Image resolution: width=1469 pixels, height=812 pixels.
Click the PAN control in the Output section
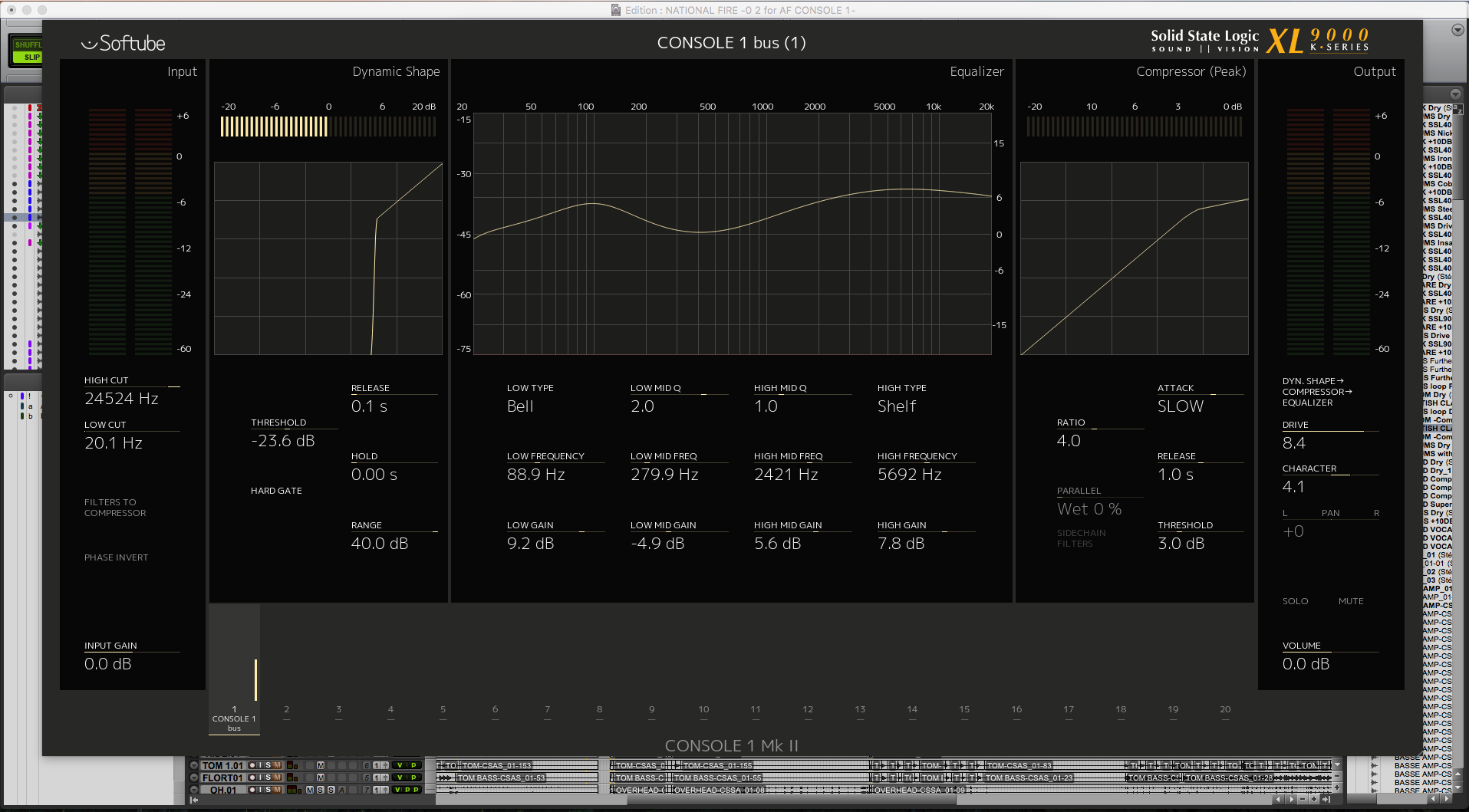click(1331, 512)
